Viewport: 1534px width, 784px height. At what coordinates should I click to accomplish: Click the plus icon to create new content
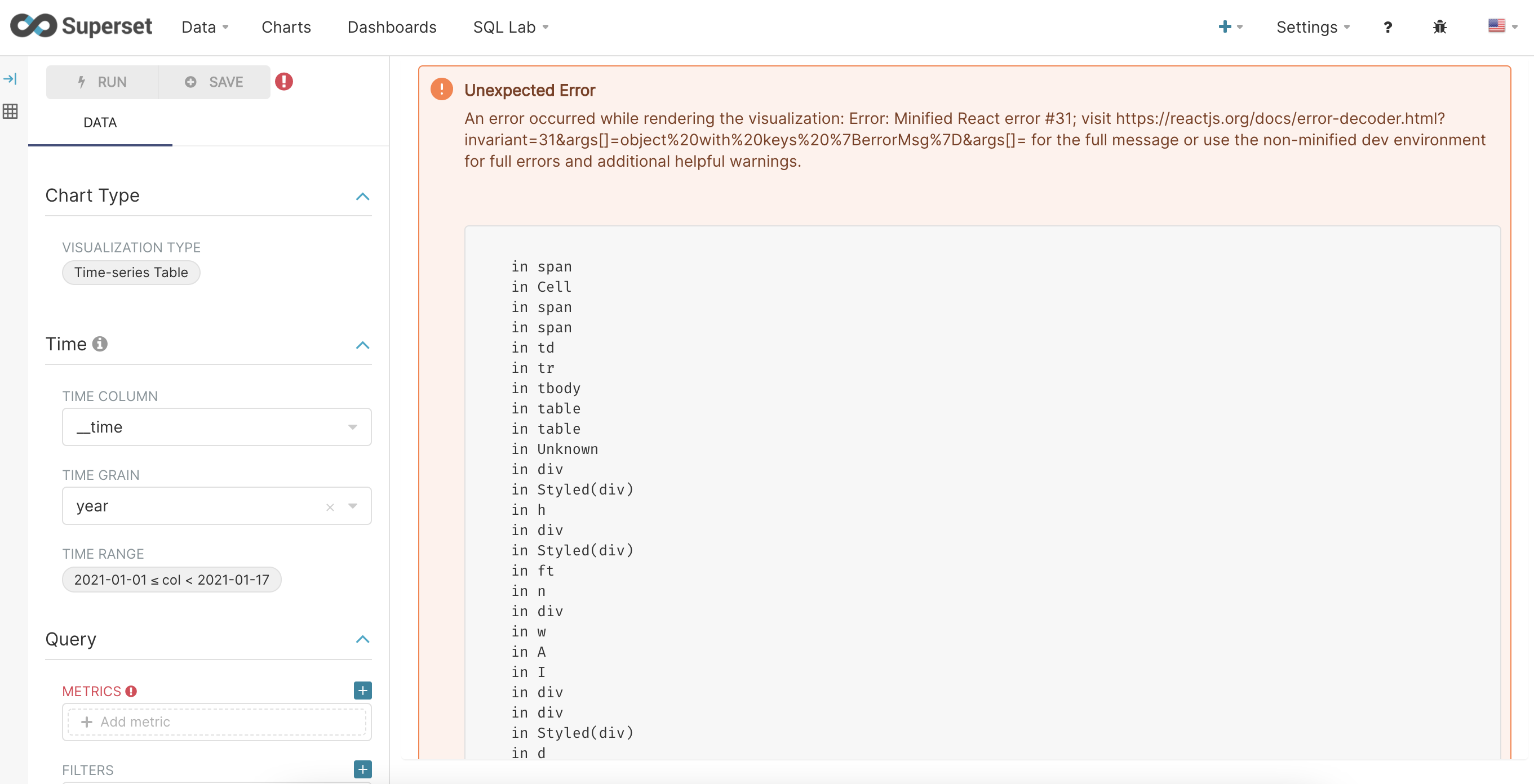click(x=1226, y=27)
